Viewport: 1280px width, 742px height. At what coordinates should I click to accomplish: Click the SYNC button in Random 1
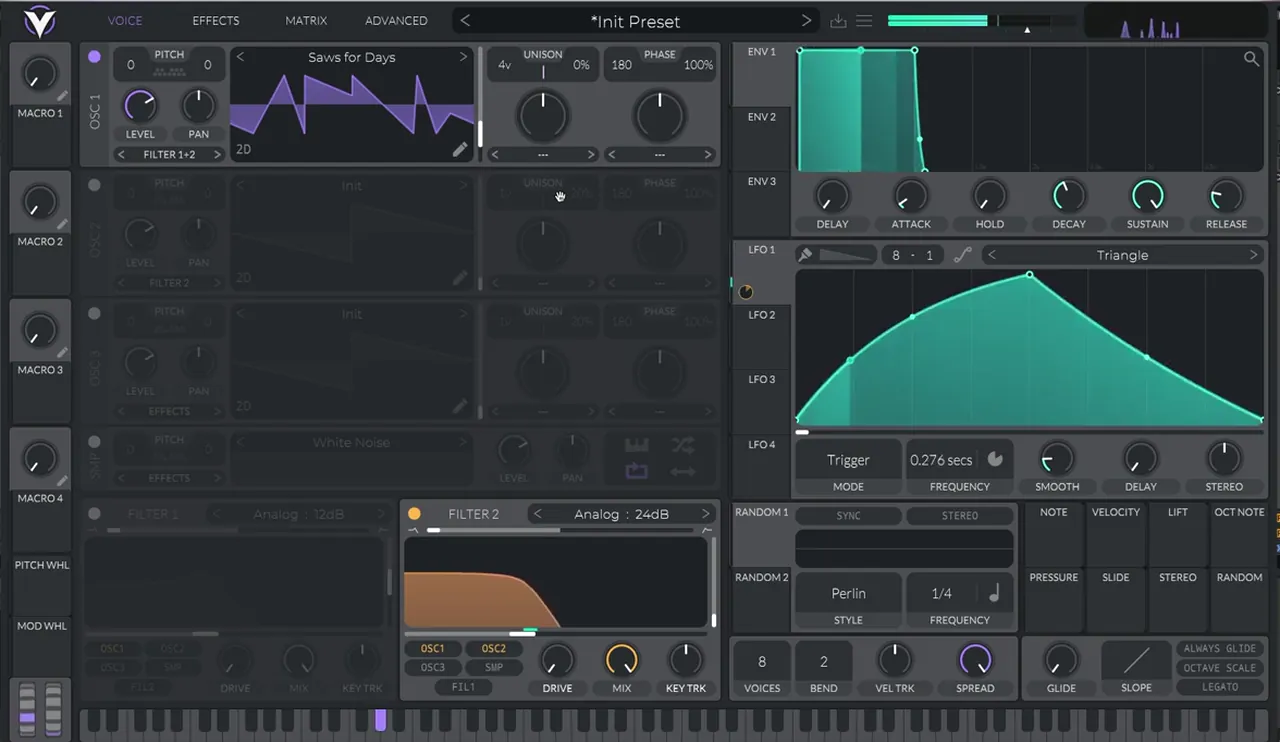848,516
